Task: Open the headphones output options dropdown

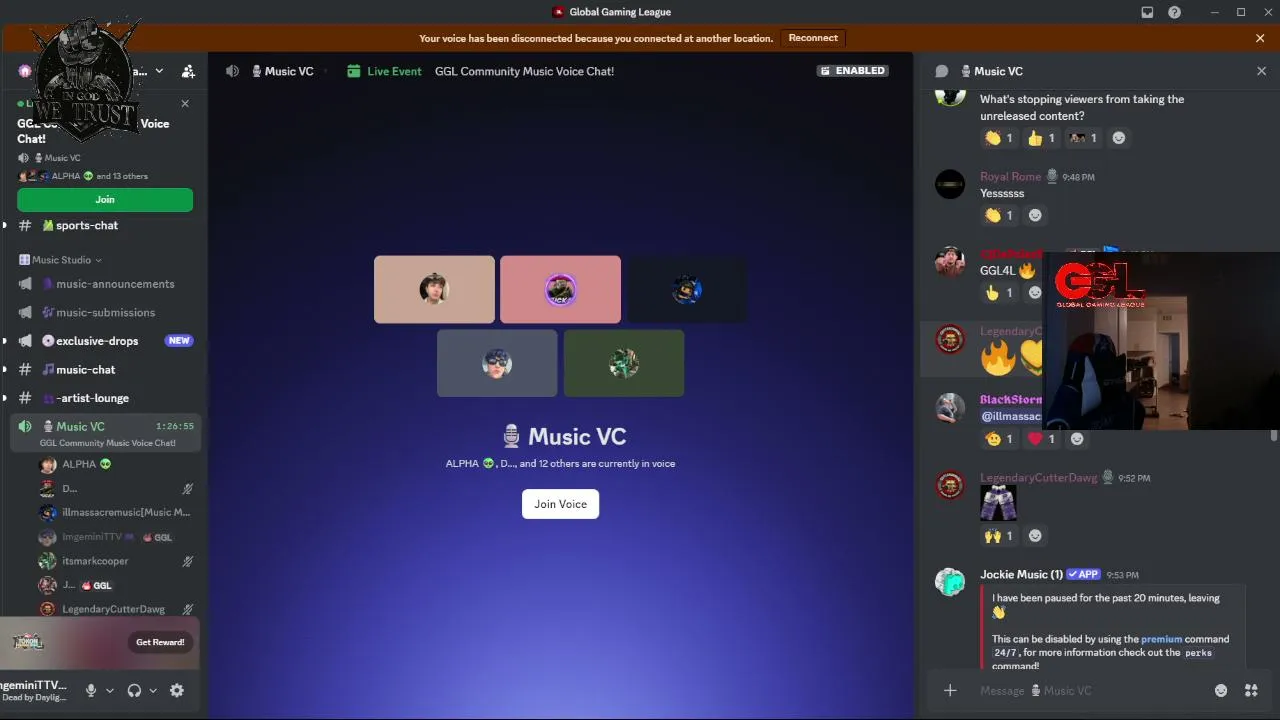Action: pos(153,691)
